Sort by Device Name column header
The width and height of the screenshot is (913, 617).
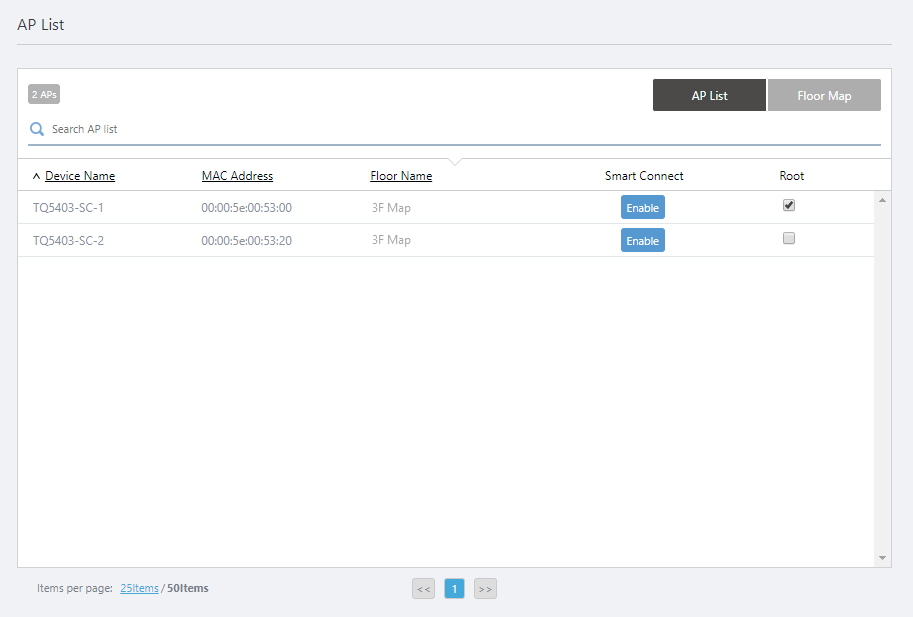pos(80,176)
